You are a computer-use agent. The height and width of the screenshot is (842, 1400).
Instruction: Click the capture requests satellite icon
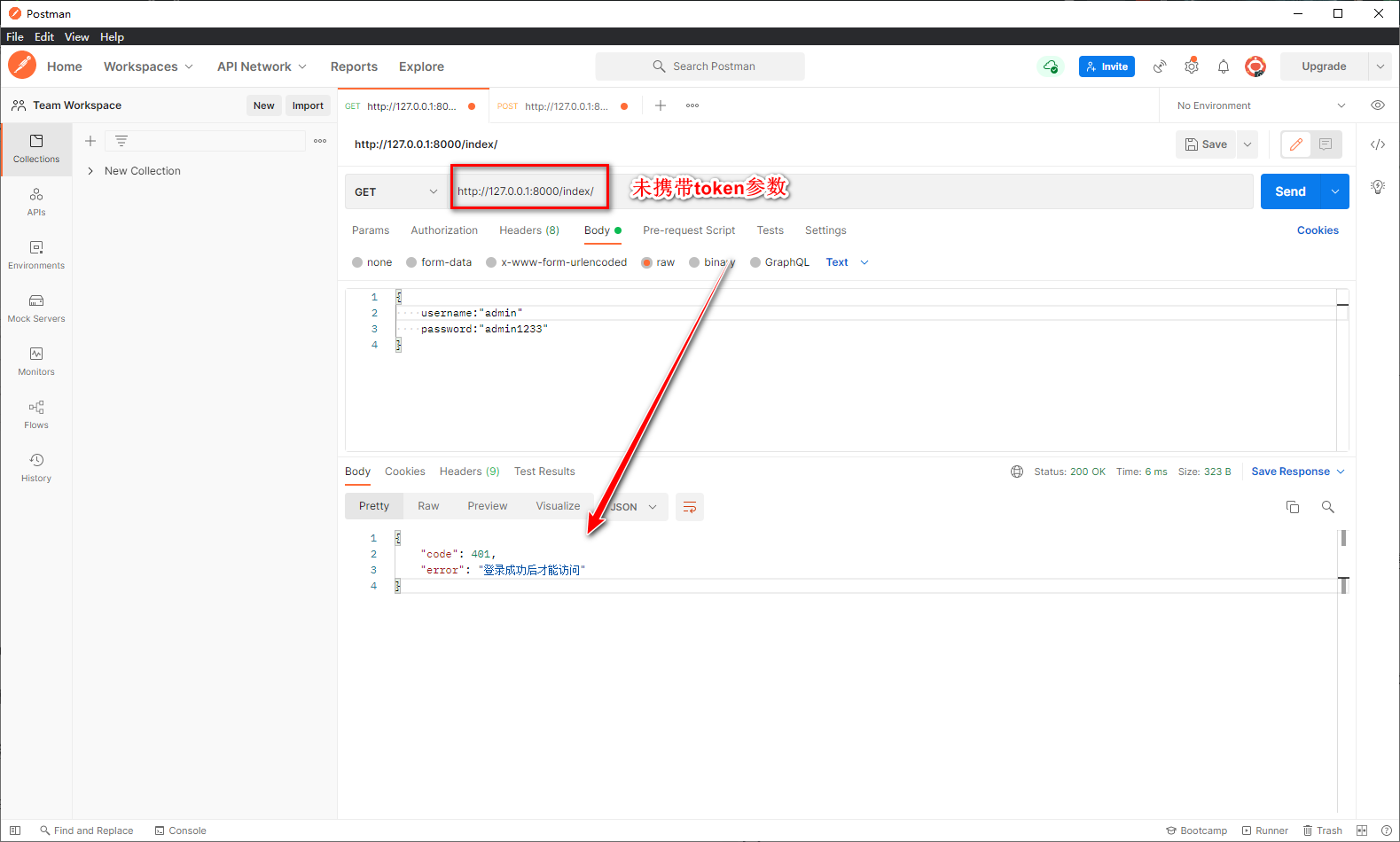click(1160, 66)
